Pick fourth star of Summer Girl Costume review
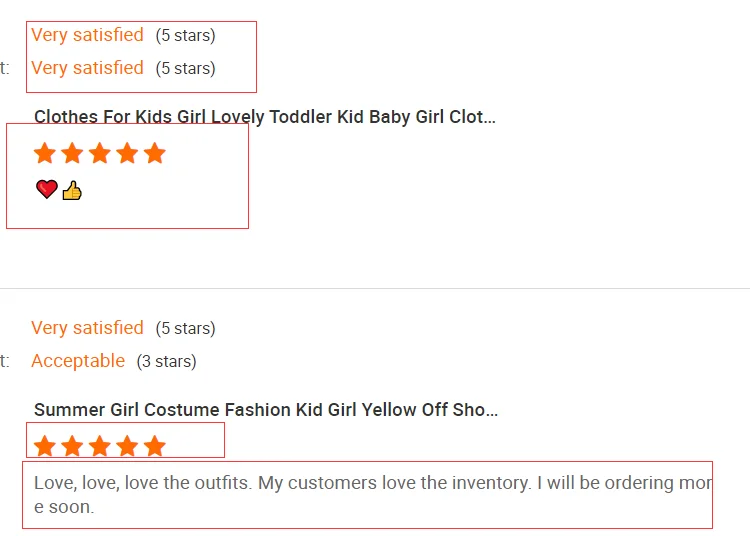The width and height of the screenshot is (750, 536). click(x=126, y=446)
